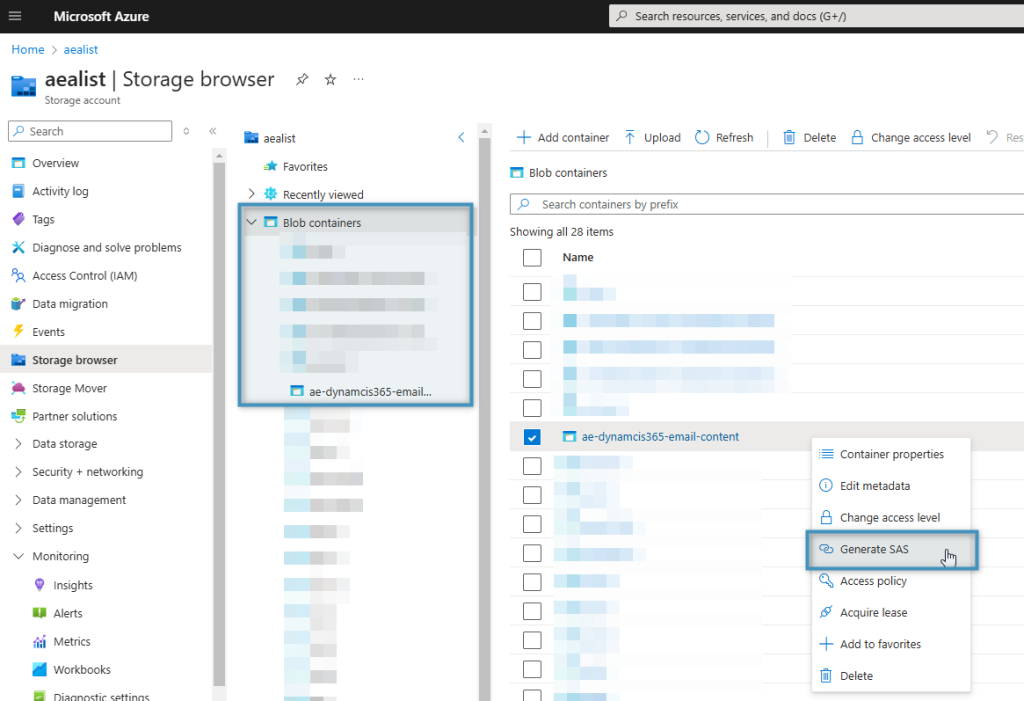Screen dimensions: 1024x701
Task: Favorite the aealist storage account with star
Action: [x=330, y=80]
